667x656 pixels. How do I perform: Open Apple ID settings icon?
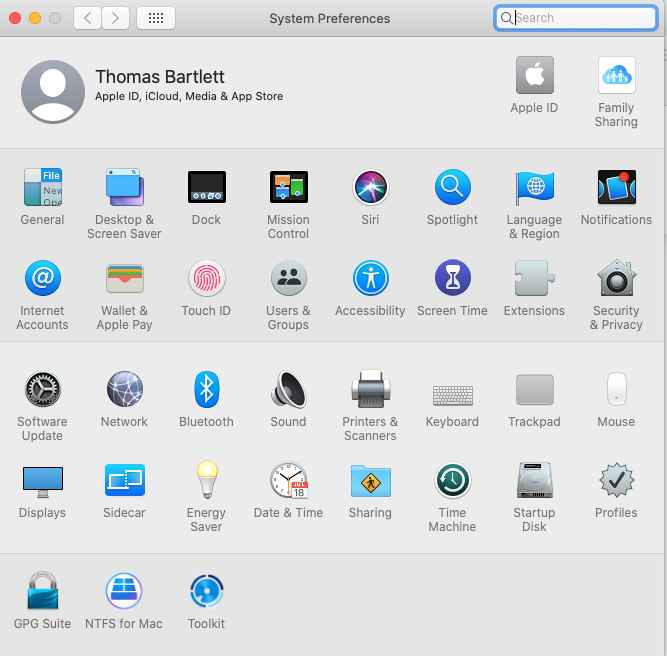pyautogui.click(x=535, y=75)
